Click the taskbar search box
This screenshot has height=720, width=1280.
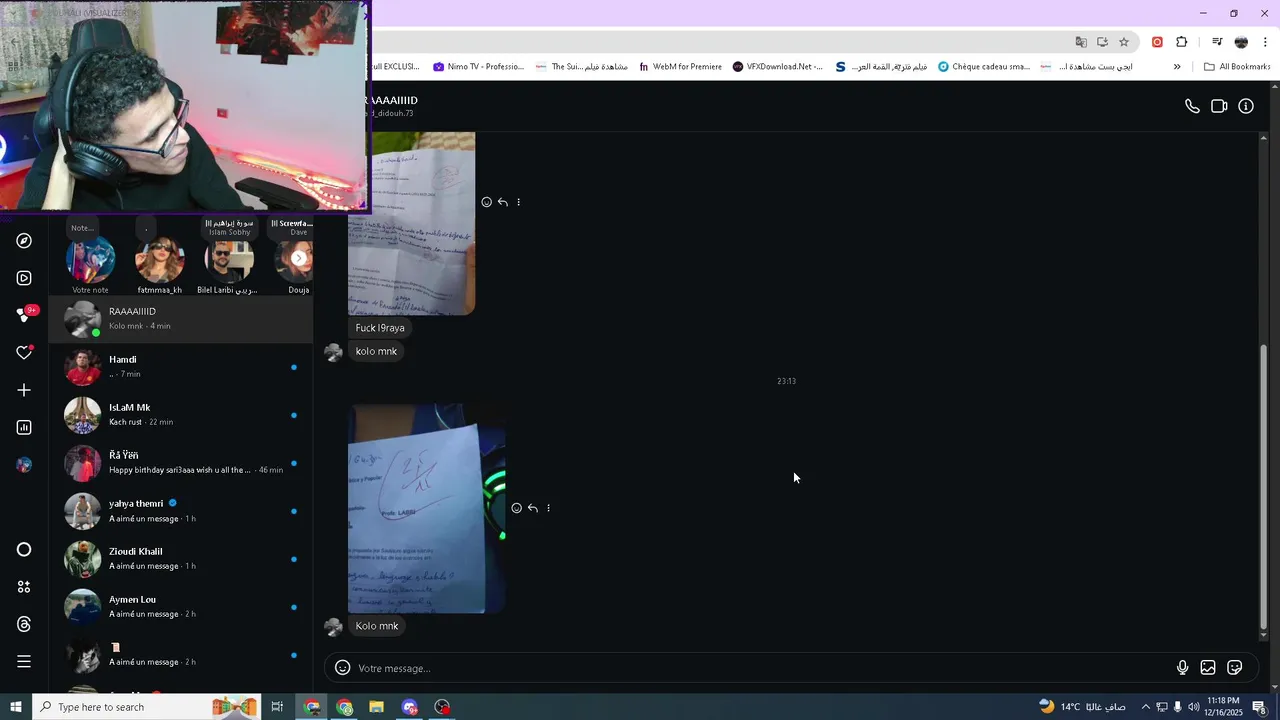click(146, 707)
